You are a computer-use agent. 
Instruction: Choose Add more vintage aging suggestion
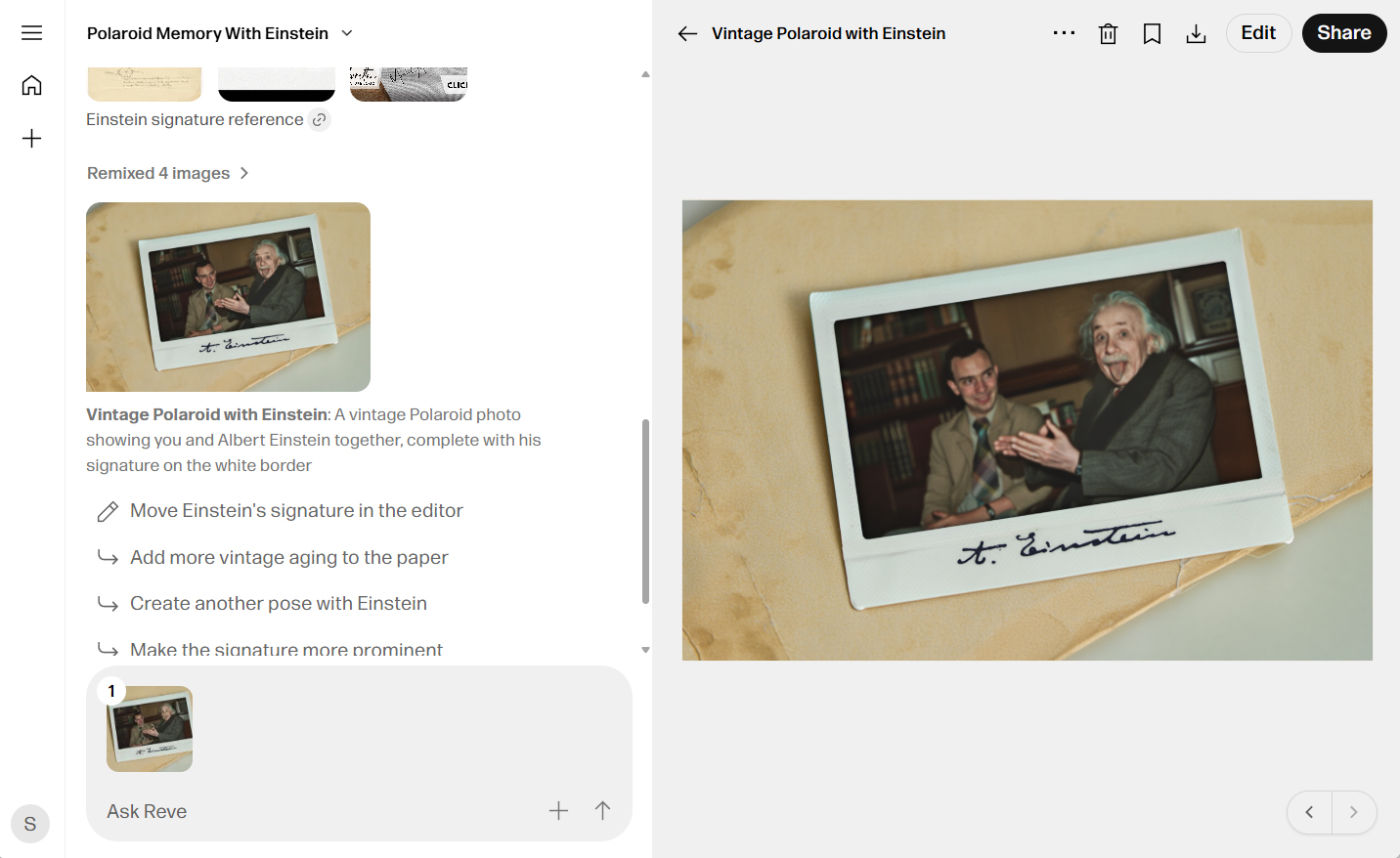coord(288,558)
